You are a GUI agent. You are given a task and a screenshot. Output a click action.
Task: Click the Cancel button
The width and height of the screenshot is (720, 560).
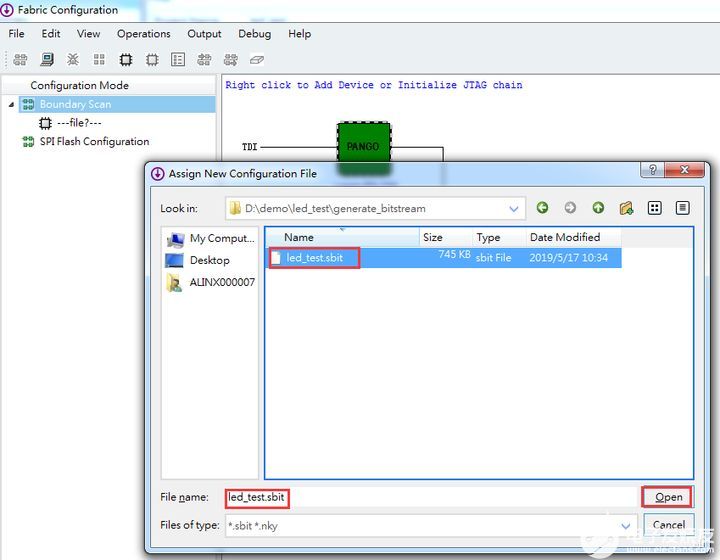pos(669,525)
